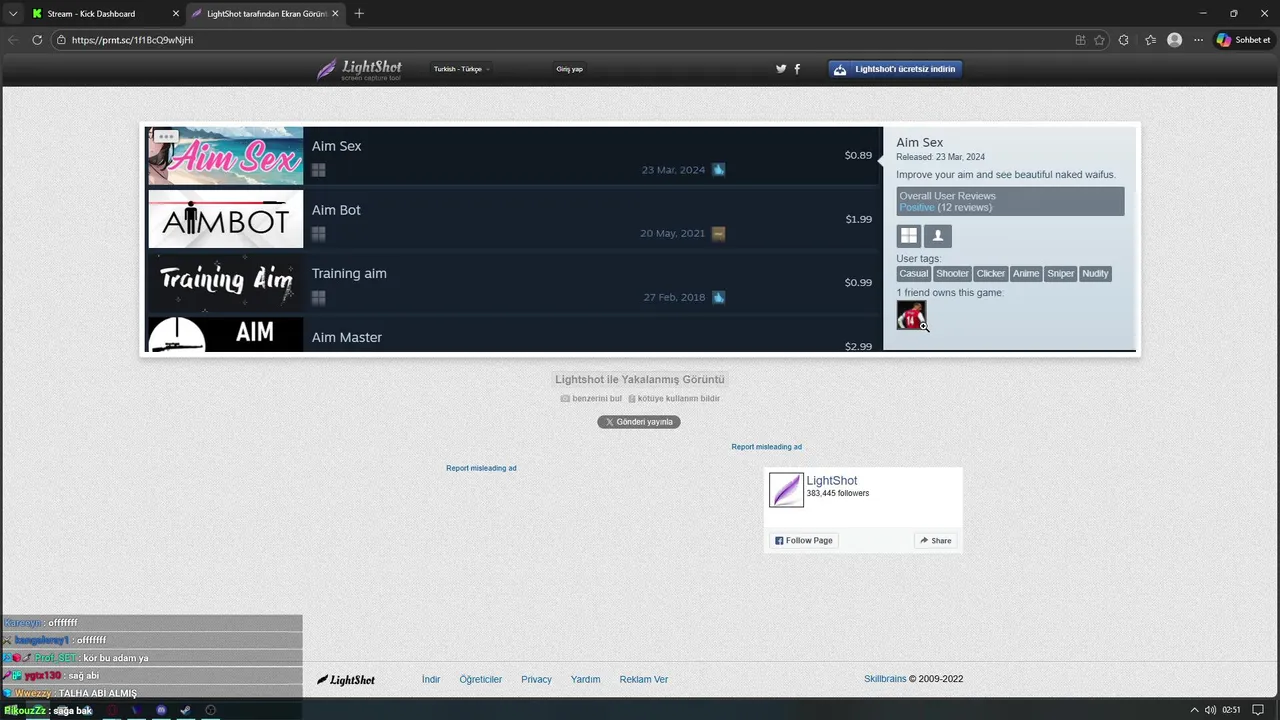Click the X Gönderi yayınla button
1280x720 pixels.
639,422
